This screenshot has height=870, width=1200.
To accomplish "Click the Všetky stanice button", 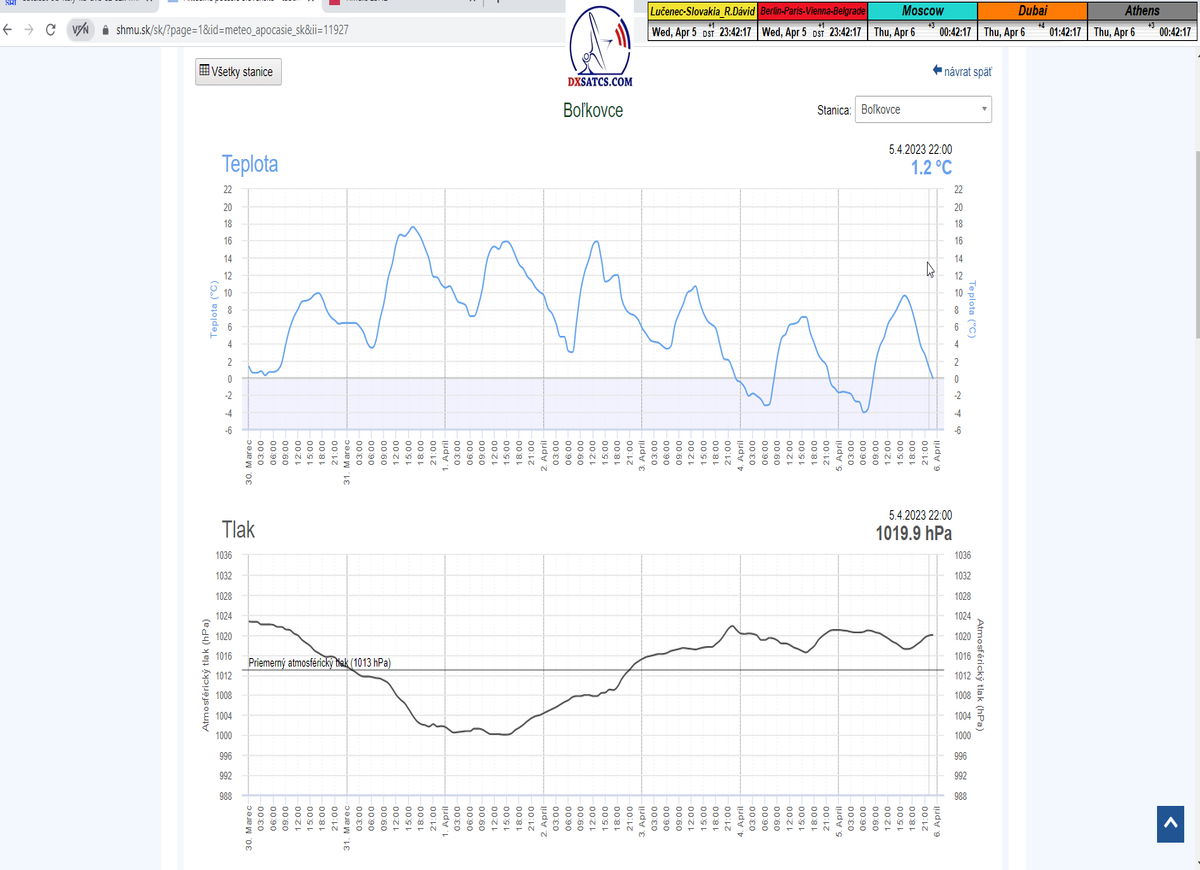I will pyautogui.click(x=238, y=72).
